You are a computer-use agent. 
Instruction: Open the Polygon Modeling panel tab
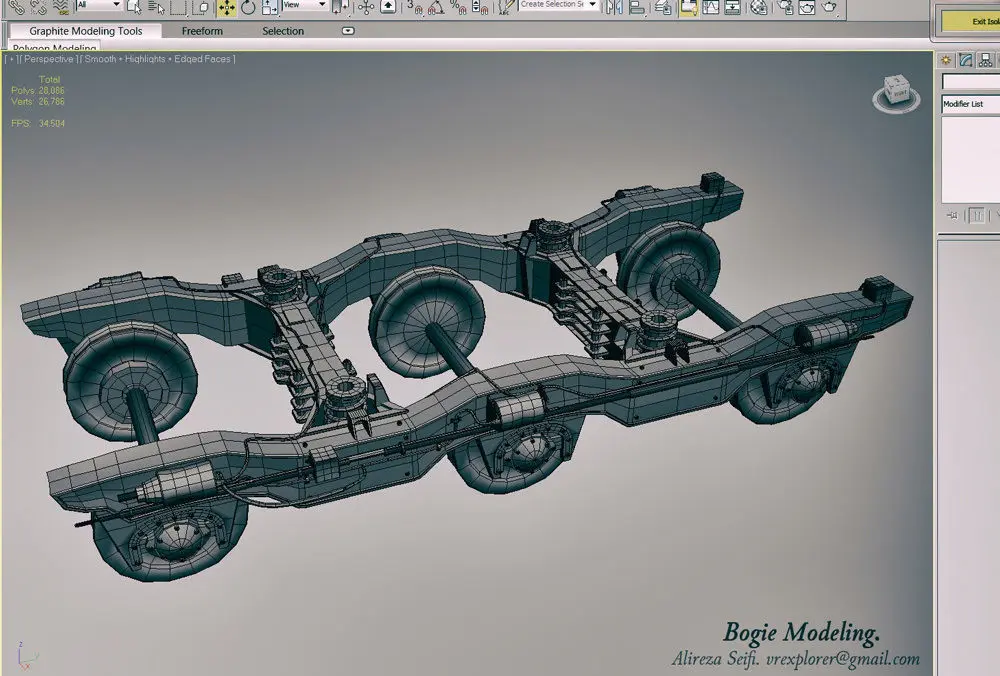point(54,47)
